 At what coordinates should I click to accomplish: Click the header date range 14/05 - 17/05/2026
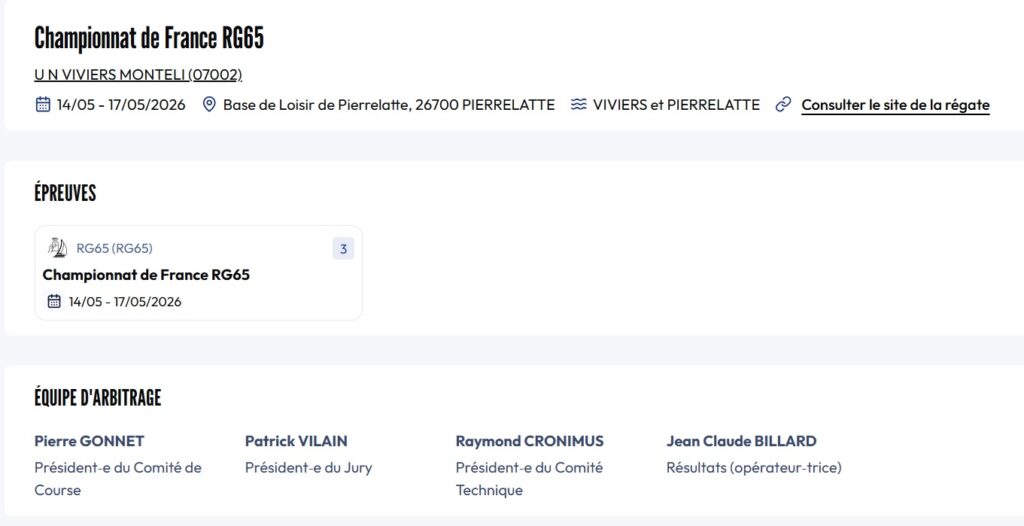click(121, 105)
